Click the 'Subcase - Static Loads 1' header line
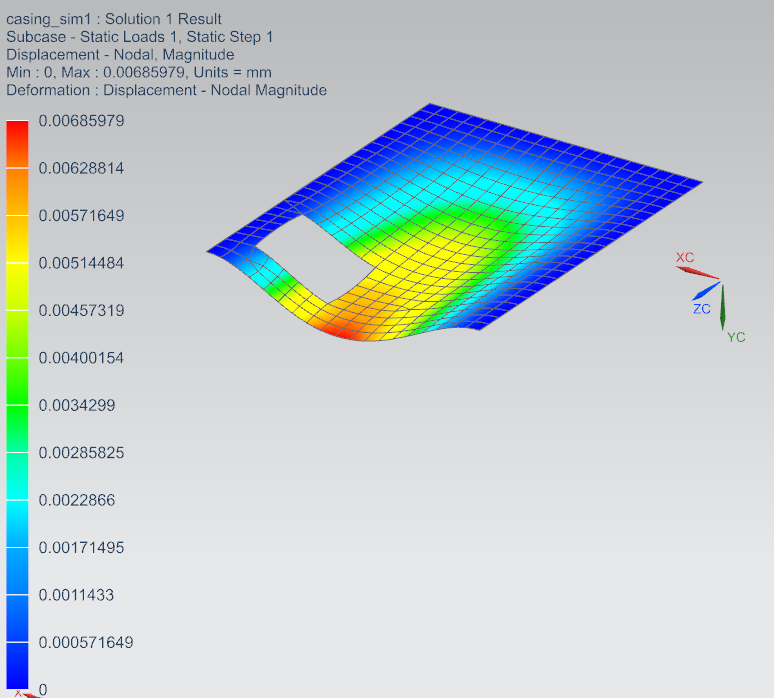This screenshot has width=774, height=698. (140, 37)
